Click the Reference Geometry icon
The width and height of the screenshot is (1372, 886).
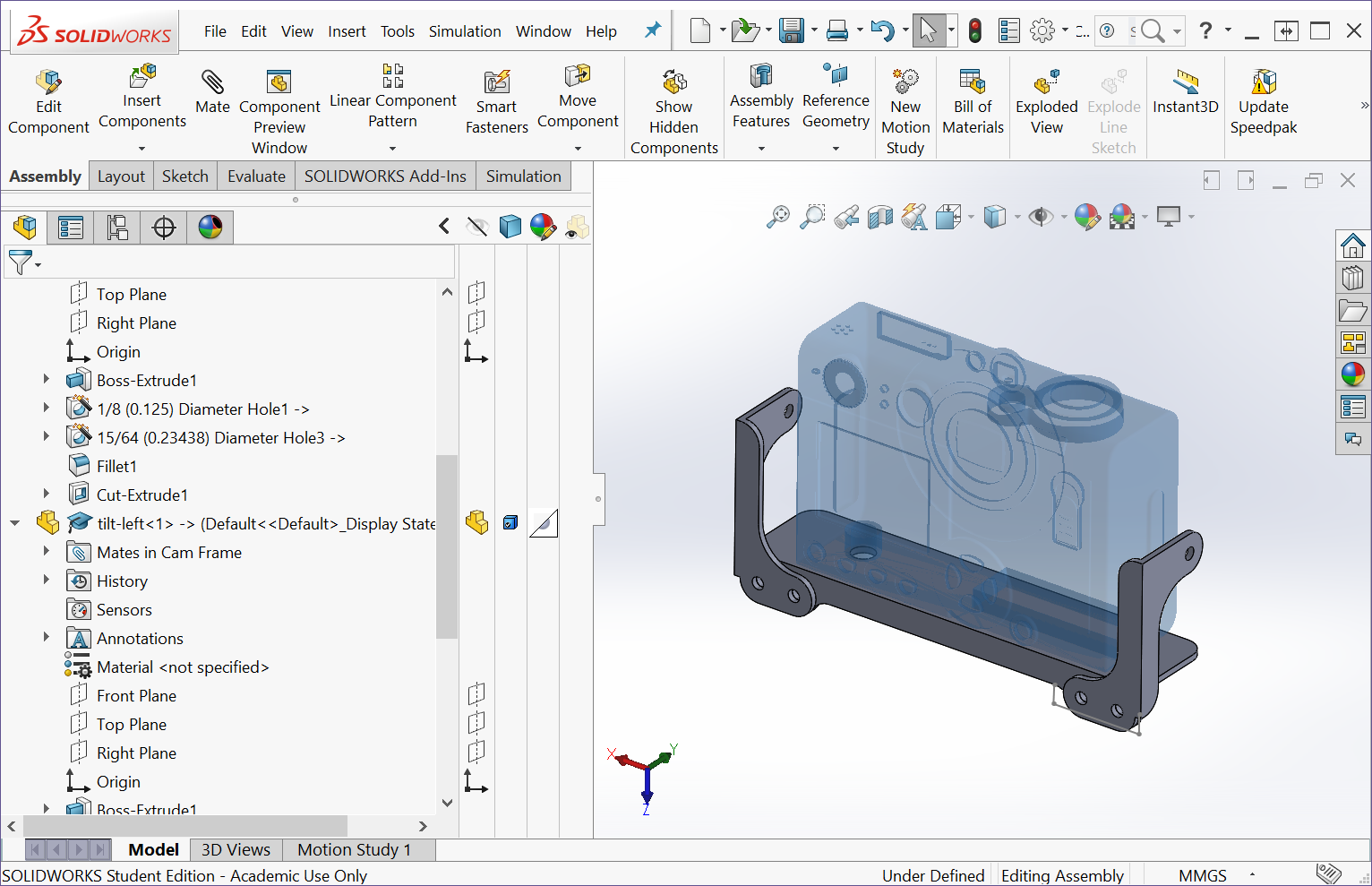836,74
